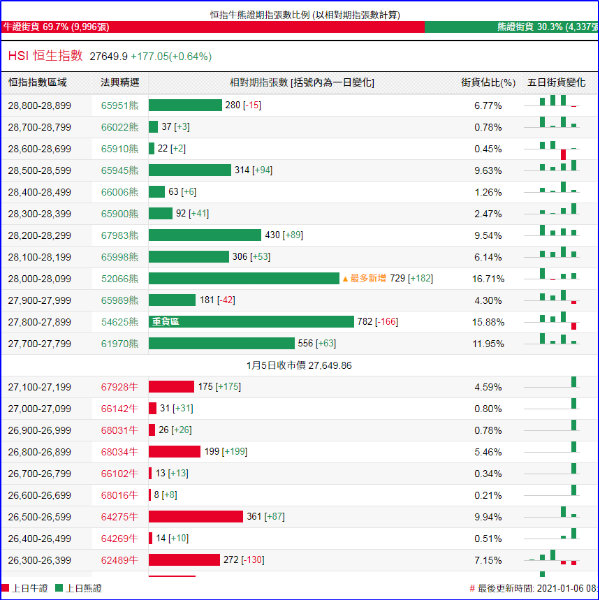Click index change +177.05(+0.64%)
The height and width of the screenshot is (600, 599).
point(171,56)
